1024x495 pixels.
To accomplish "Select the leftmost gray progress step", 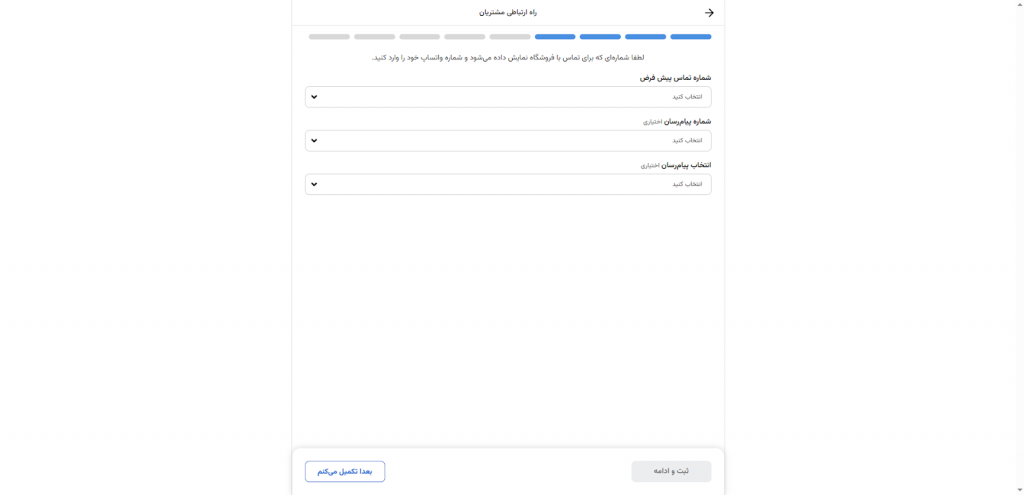I will click(329, 37).
